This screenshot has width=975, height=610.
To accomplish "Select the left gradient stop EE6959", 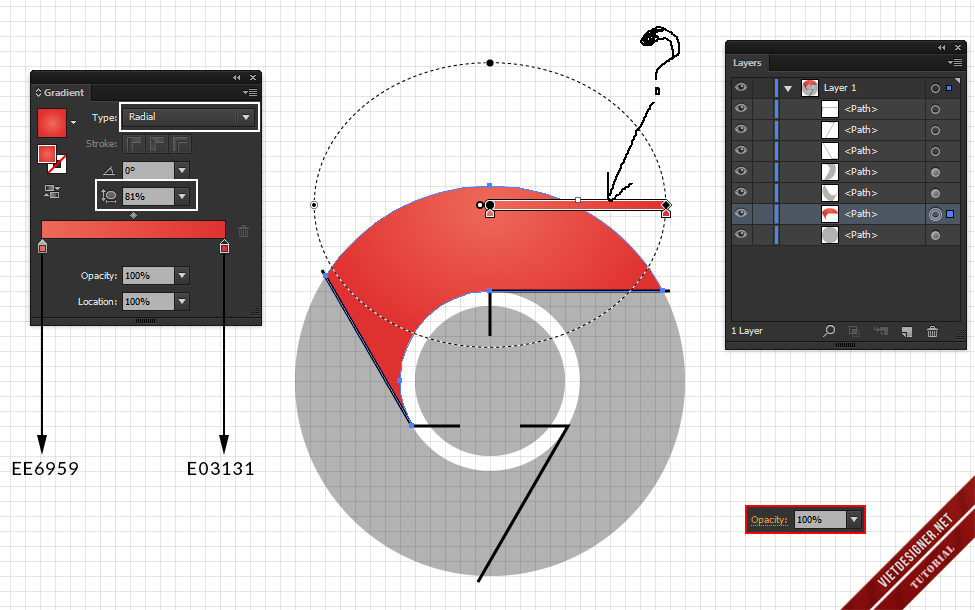I will pyautogui.click(x=42, y=246).
